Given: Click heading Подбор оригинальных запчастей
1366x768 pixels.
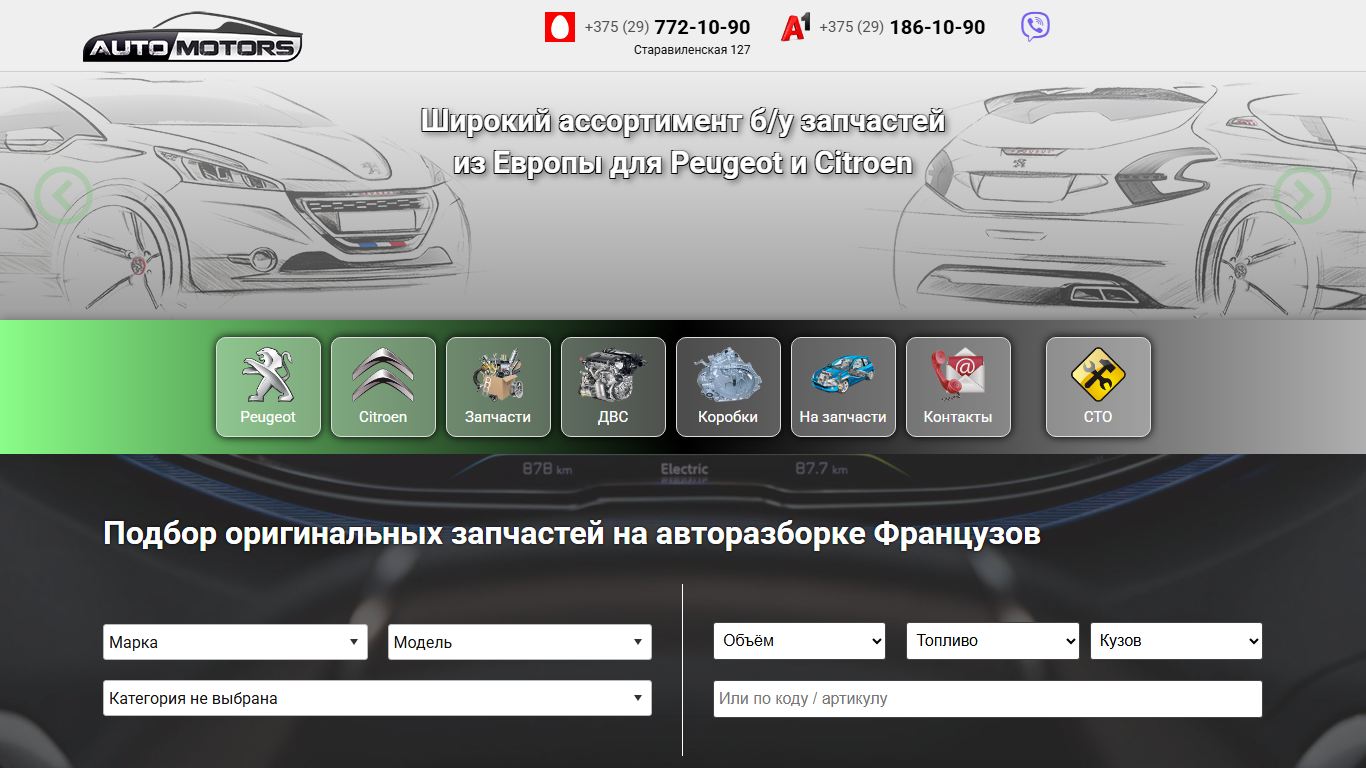Looking at the screenshot, I should pyautogui.click(x=572, y=533).
